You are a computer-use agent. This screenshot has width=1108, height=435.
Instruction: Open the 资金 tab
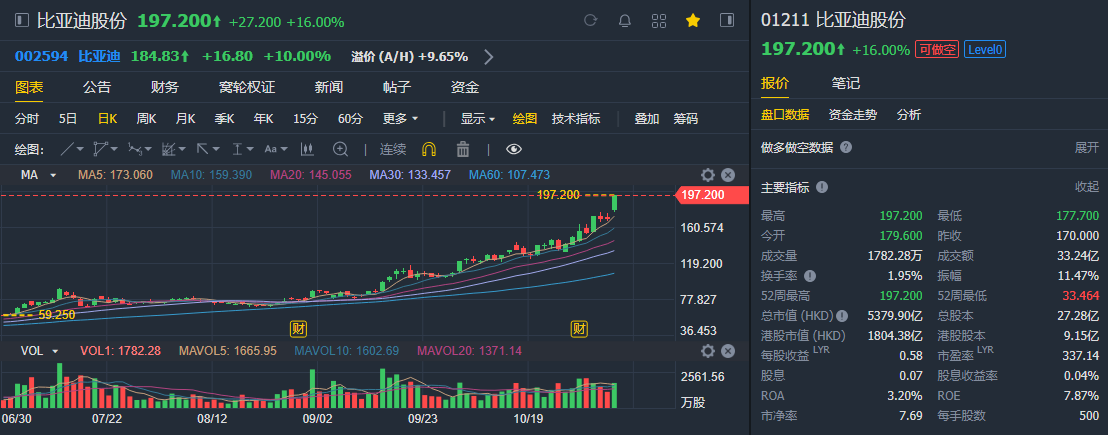(465, 88)
